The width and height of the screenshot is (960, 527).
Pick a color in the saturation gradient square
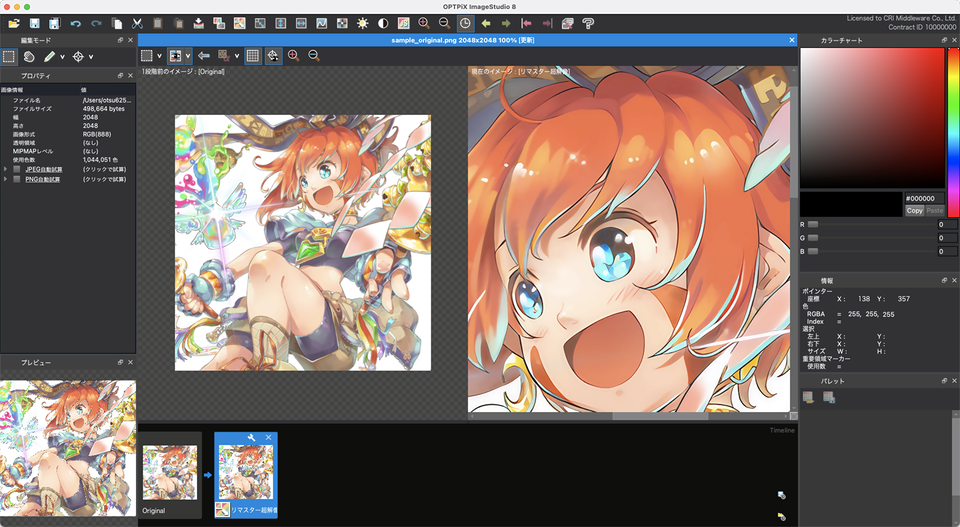[x=872, y=118]
